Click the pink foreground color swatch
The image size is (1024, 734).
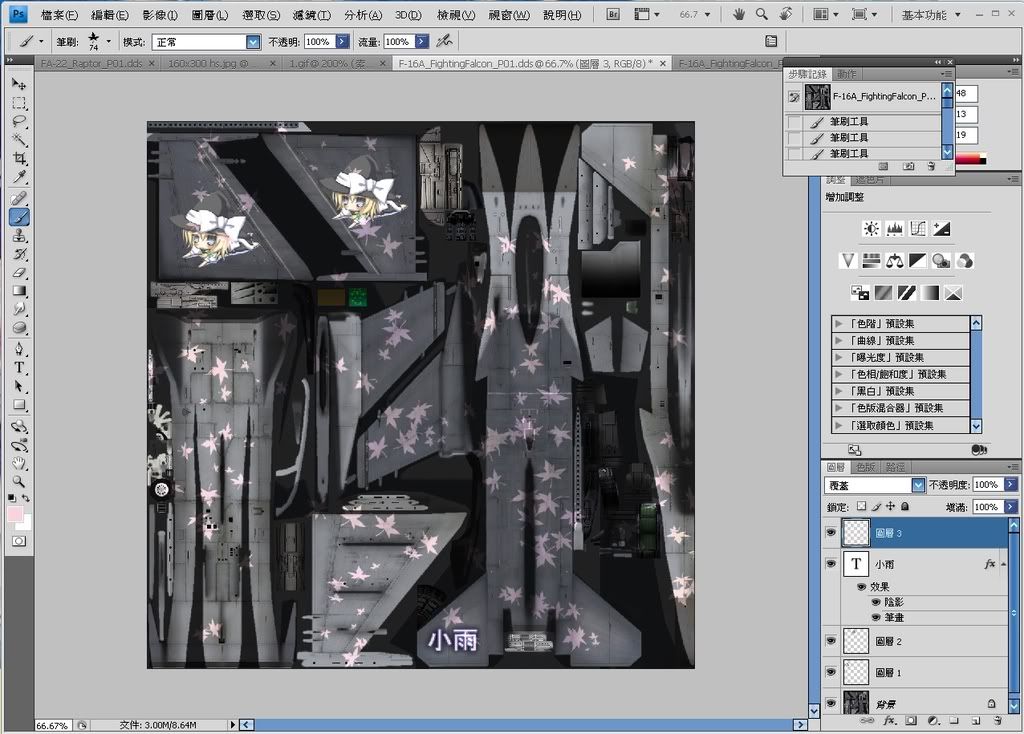15,513
